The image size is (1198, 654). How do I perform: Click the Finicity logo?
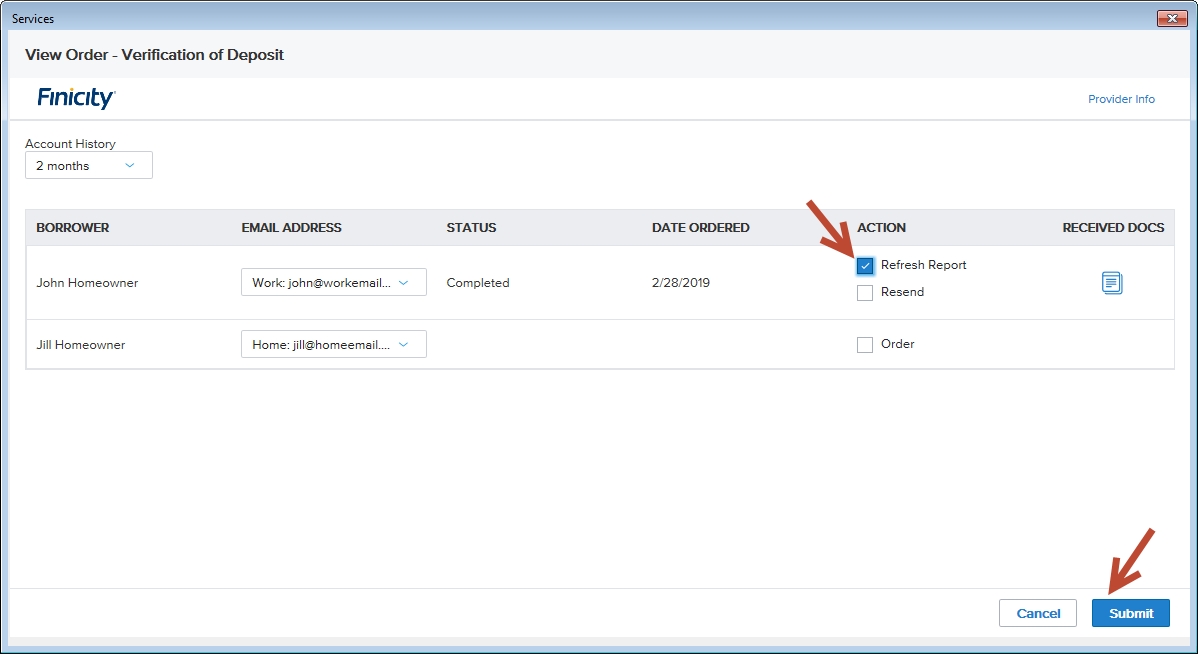[77, 98]
